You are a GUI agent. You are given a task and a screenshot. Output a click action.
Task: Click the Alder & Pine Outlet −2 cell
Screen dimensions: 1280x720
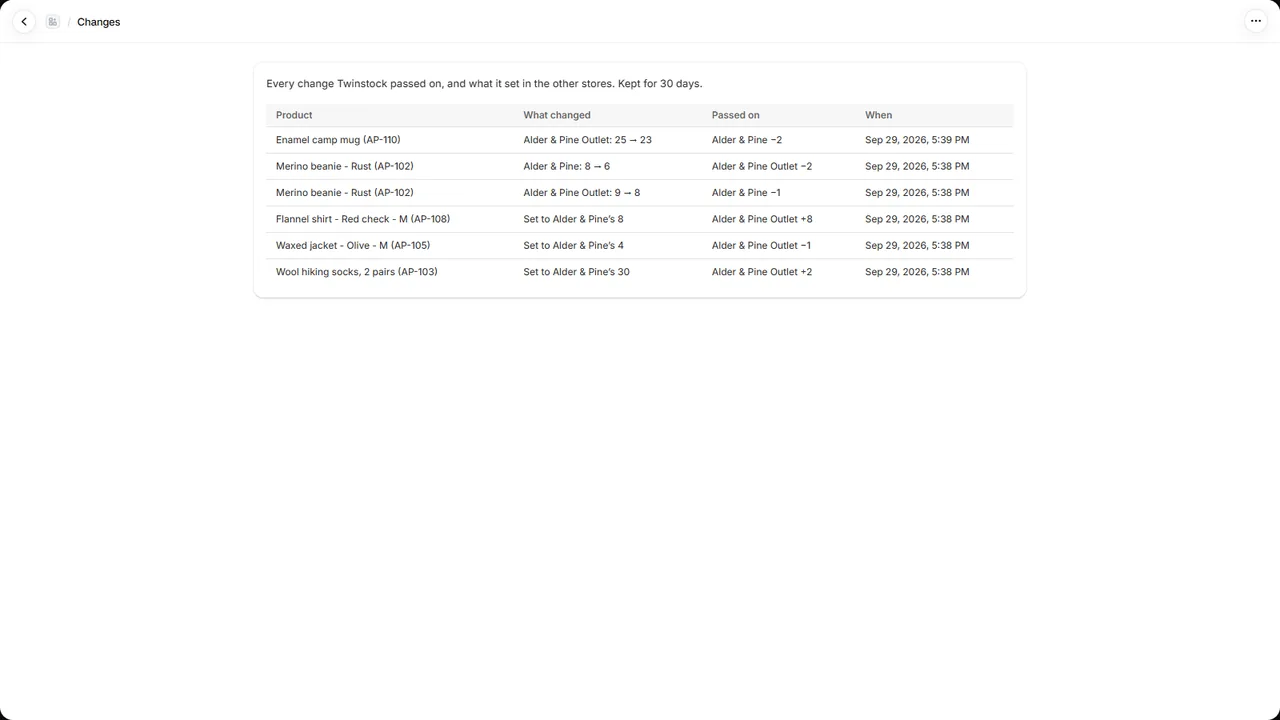click(762, 166)
